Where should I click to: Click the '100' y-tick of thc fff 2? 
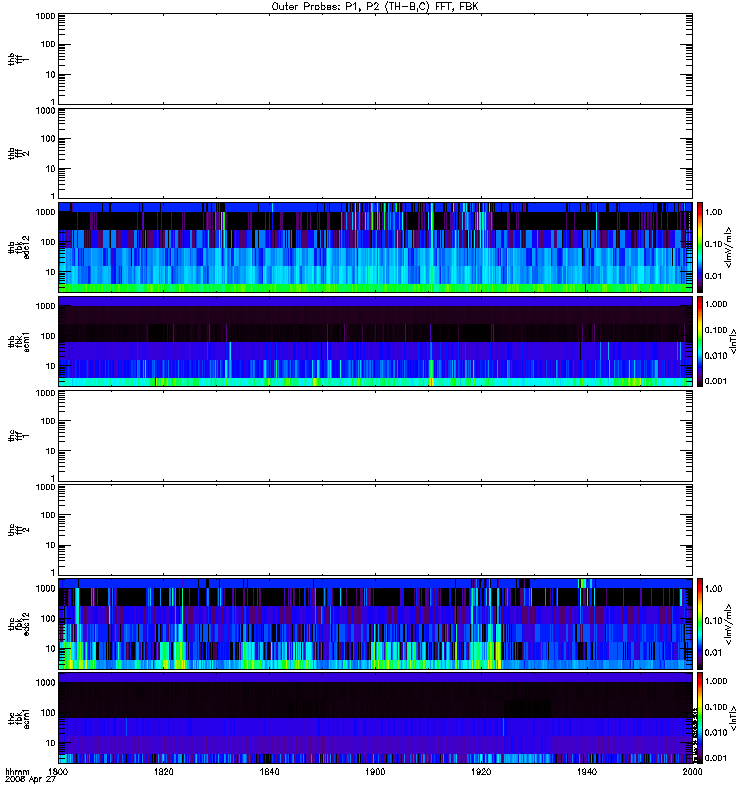point(47,515)
